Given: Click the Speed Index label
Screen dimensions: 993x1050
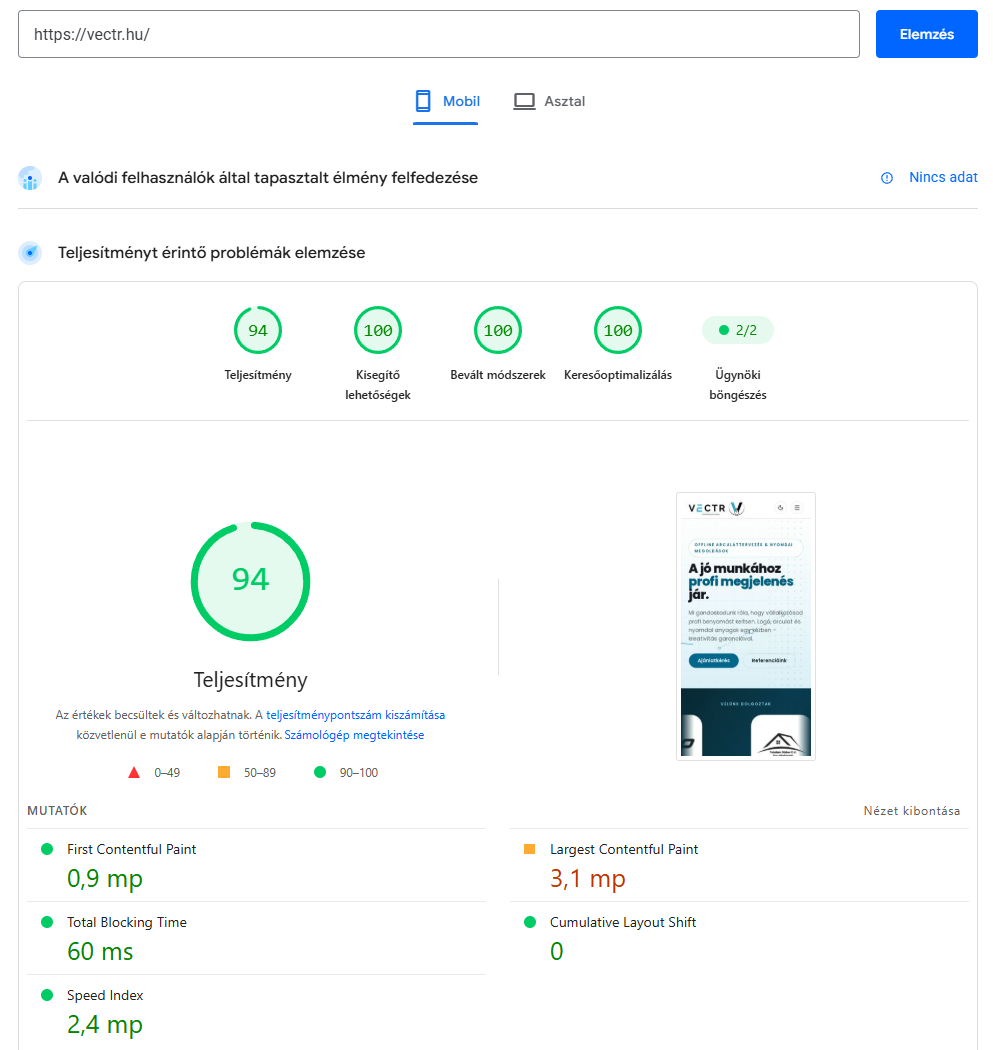Looking at the screenshot, I should 104,995.
